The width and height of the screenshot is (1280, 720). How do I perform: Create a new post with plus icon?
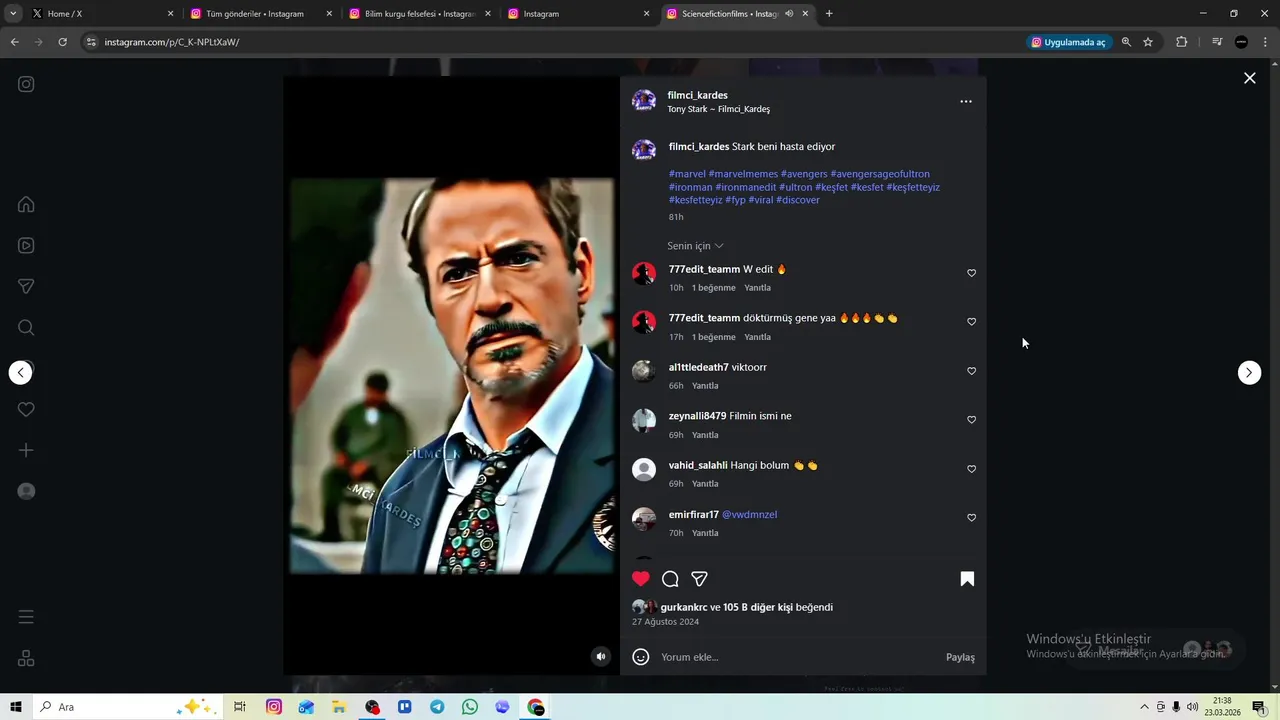coord(26,450)
